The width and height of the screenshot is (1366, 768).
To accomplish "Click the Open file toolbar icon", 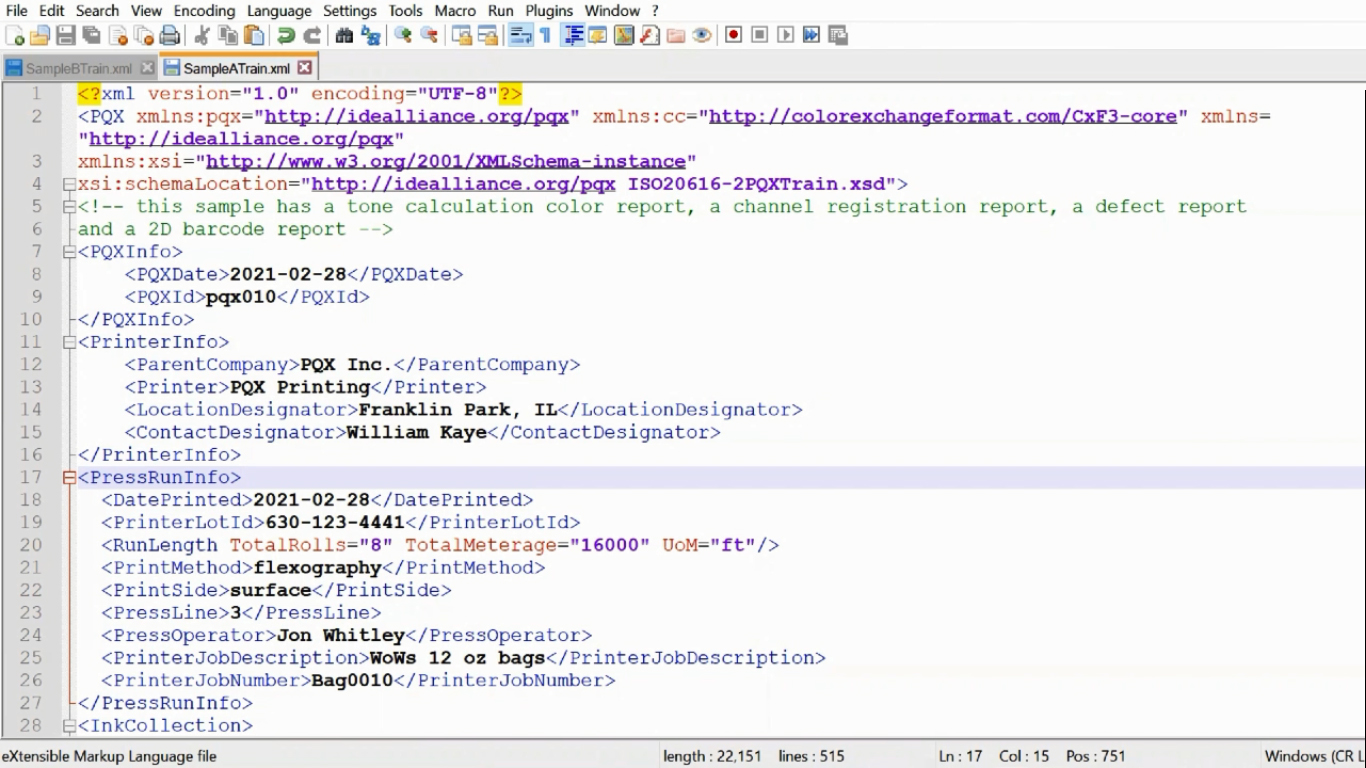I will click(x=40, y=35).
